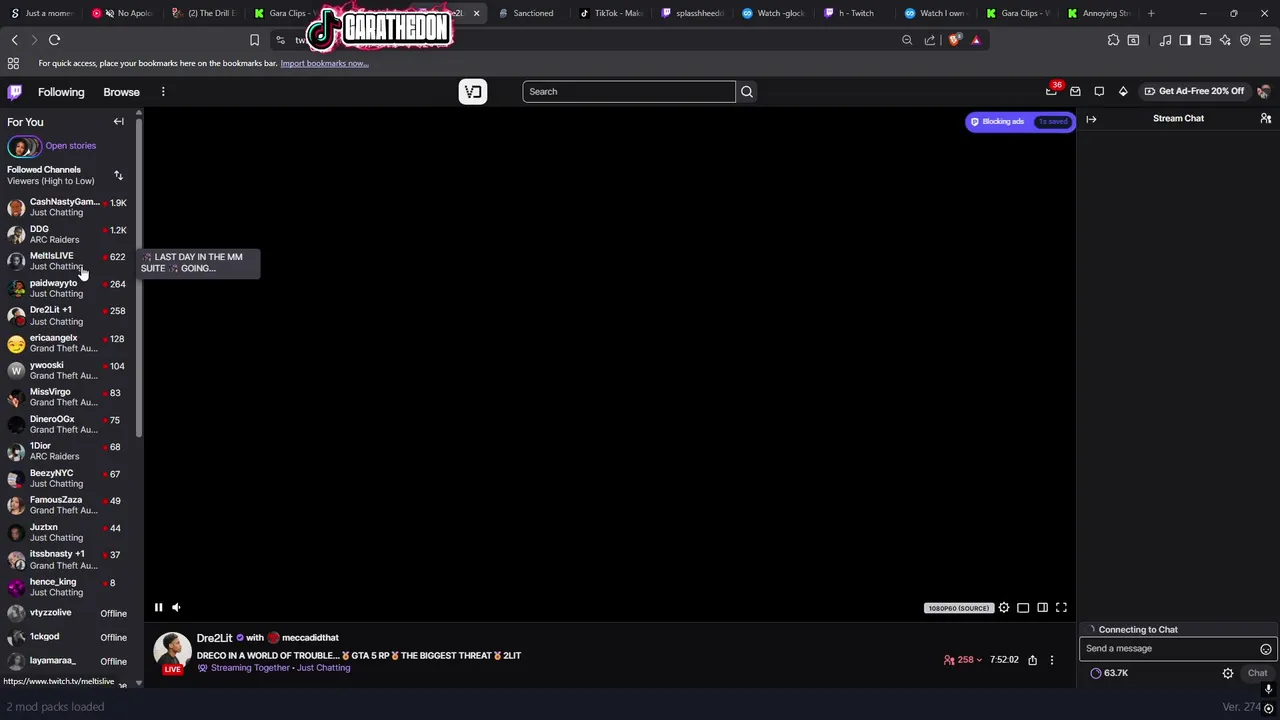The width and height of the screenshot is (1280, 720).
Task: Pause the stream video
Action: tap(158, 607)
